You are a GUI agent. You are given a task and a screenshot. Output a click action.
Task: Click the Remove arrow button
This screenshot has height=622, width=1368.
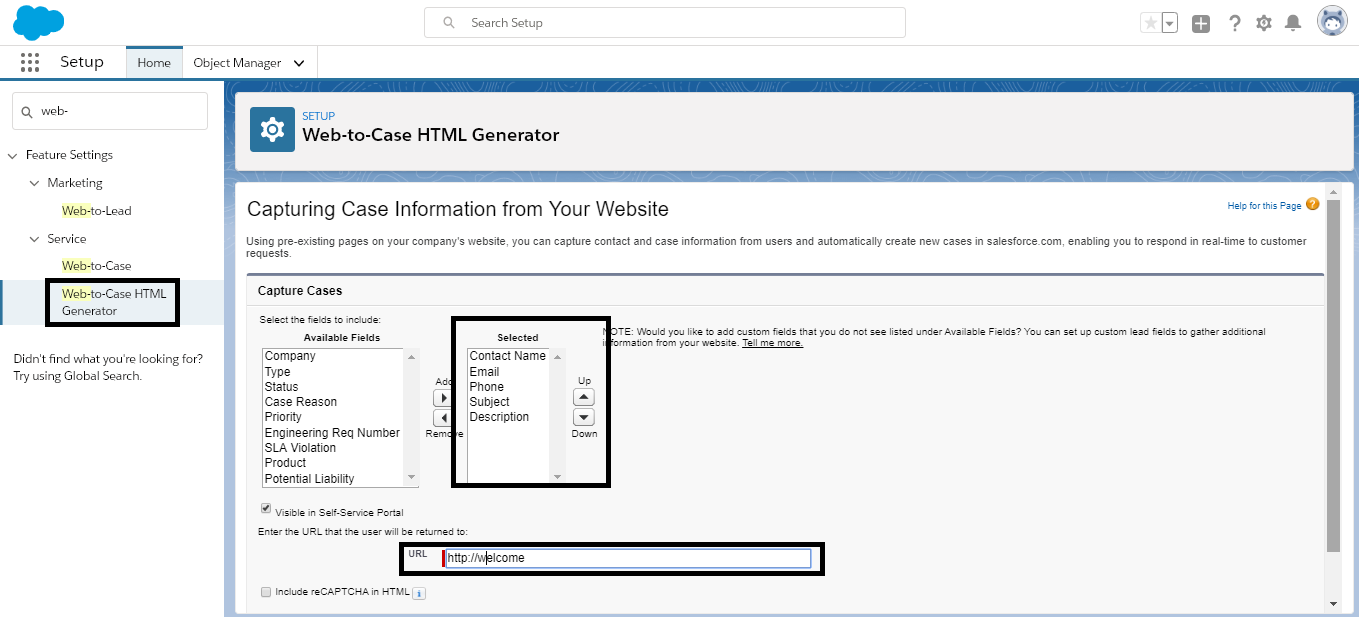pos(443,418)
